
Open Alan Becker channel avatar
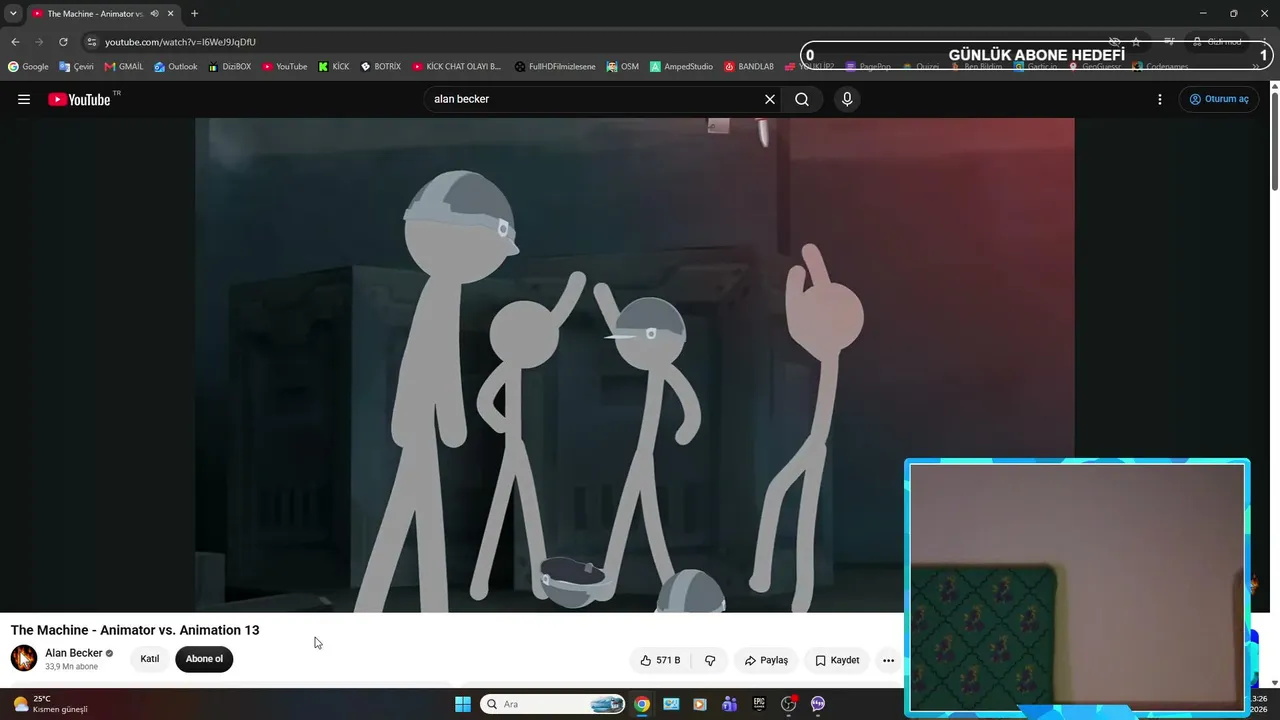(24, 658)
